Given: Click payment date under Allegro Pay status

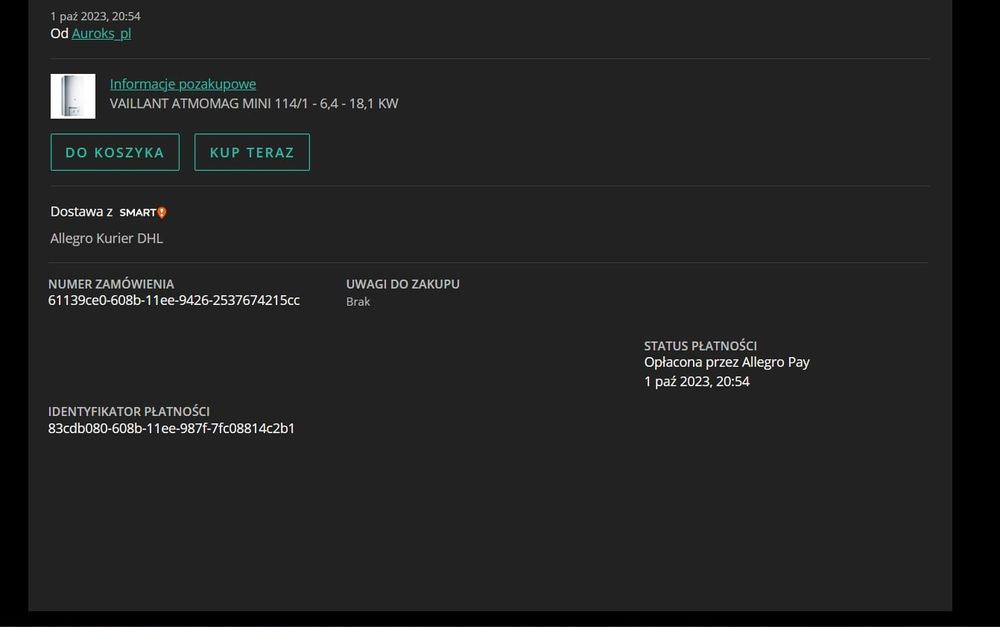Looking at the screenshot, I should point(696,381).
